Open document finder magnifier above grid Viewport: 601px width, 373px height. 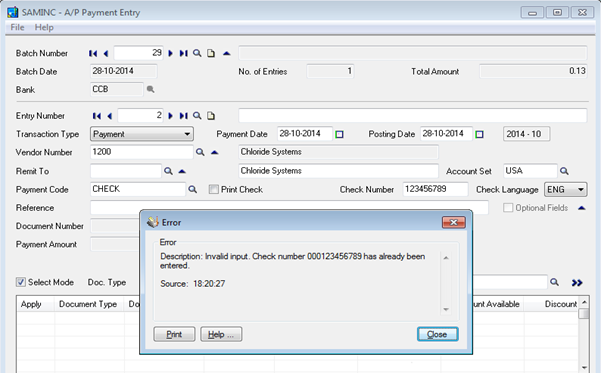tap(554, 282)
